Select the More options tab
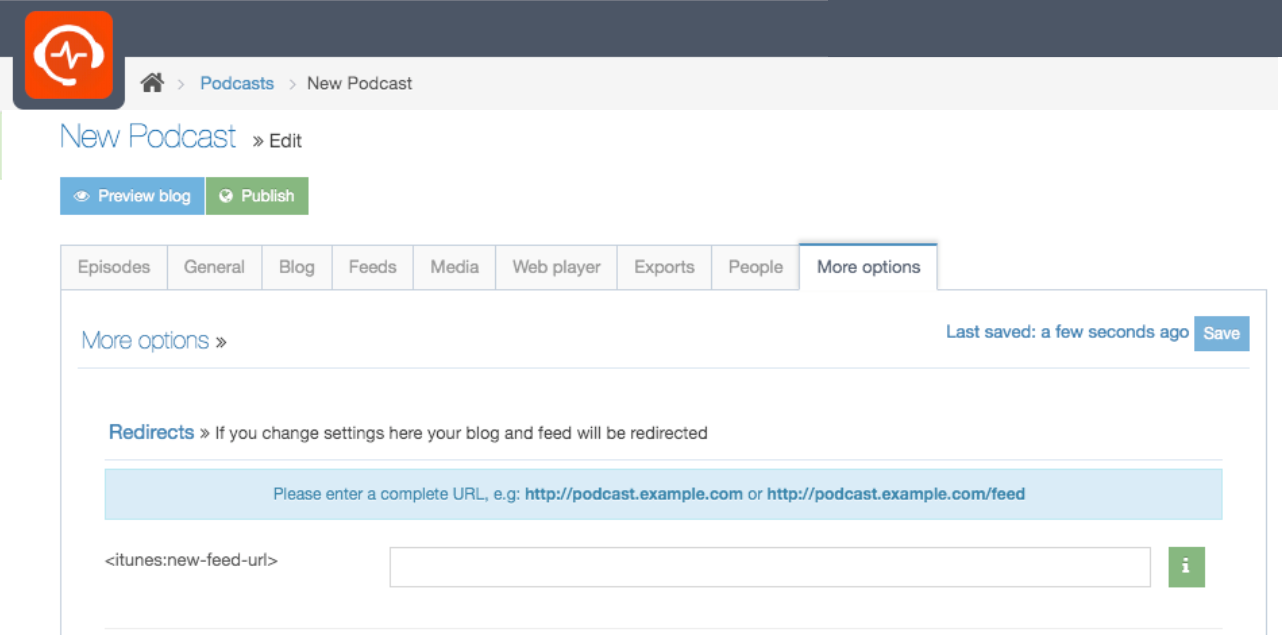Image resolution: width=1282 pixels, height=635 pixels. [868, 267]
